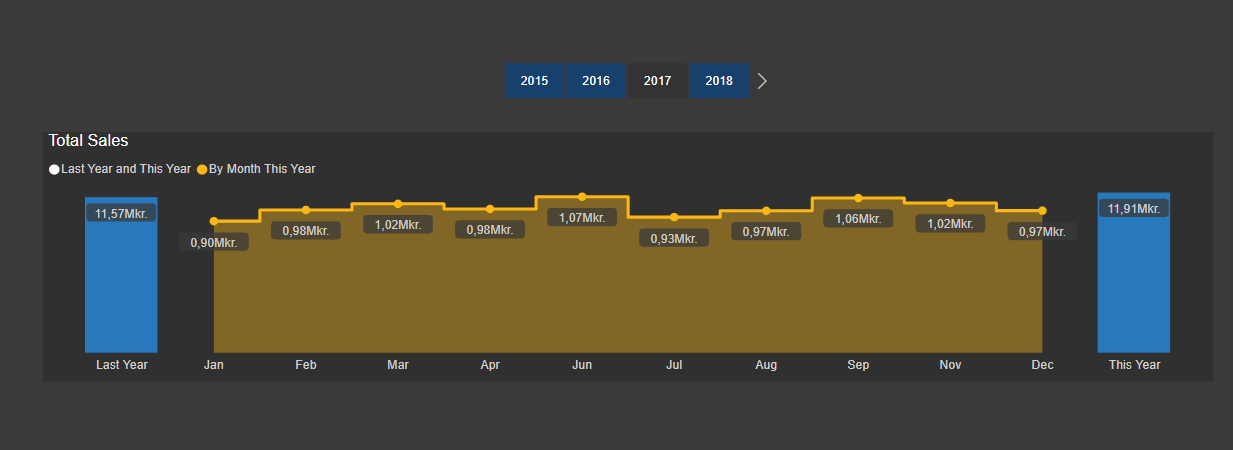Select the 2016 year button
The width and height of the screenshot is (1233, 450).
(x=596, y=81)
